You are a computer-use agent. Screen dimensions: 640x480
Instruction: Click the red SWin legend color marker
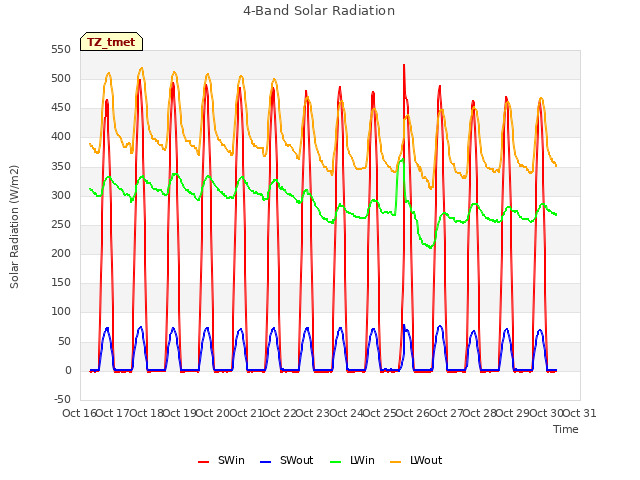tap(203, 462)
